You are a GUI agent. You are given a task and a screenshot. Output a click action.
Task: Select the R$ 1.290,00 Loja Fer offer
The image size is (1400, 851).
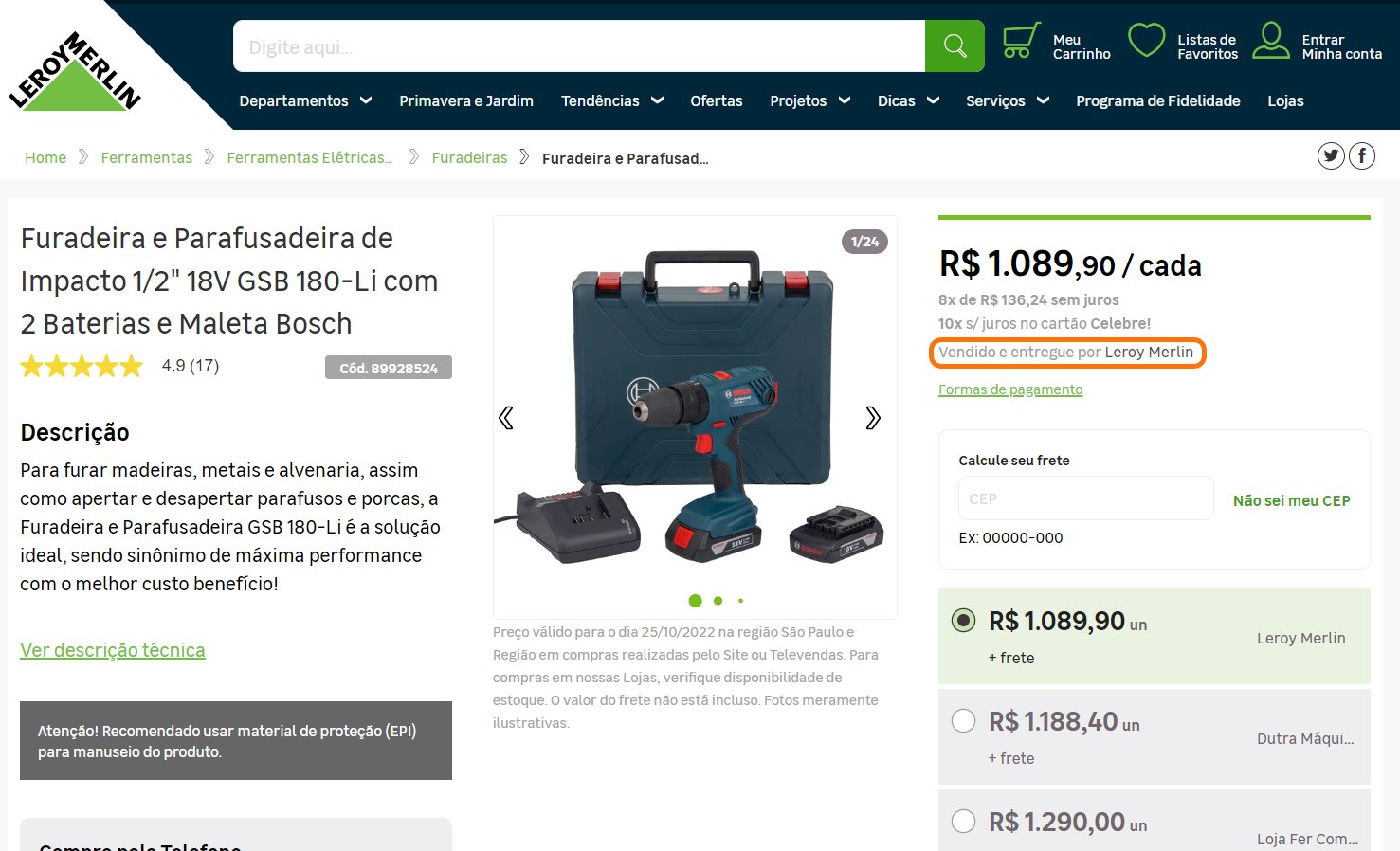click(x=963, y=822)
